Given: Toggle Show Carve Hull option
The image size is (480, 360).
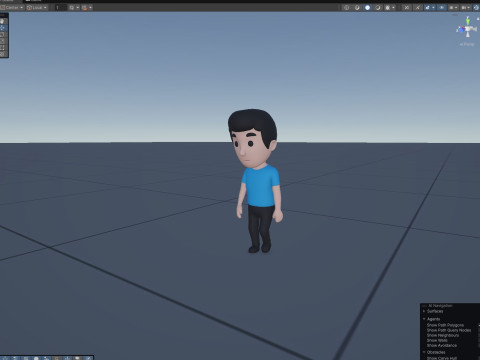Looking at the screenshot, I should tap(442, 358).
